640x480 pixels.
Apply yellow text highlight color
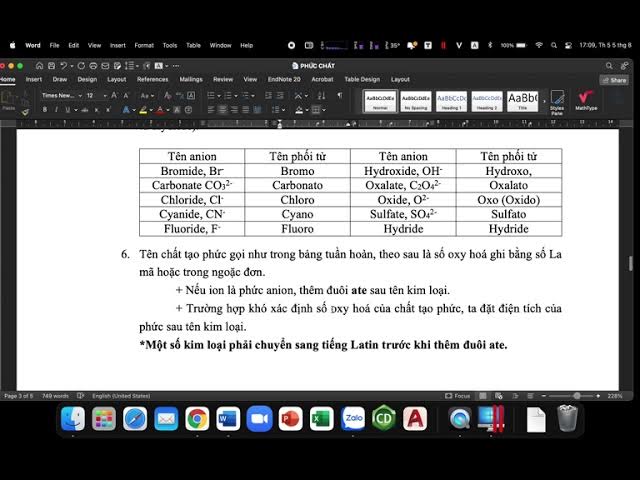143,110
